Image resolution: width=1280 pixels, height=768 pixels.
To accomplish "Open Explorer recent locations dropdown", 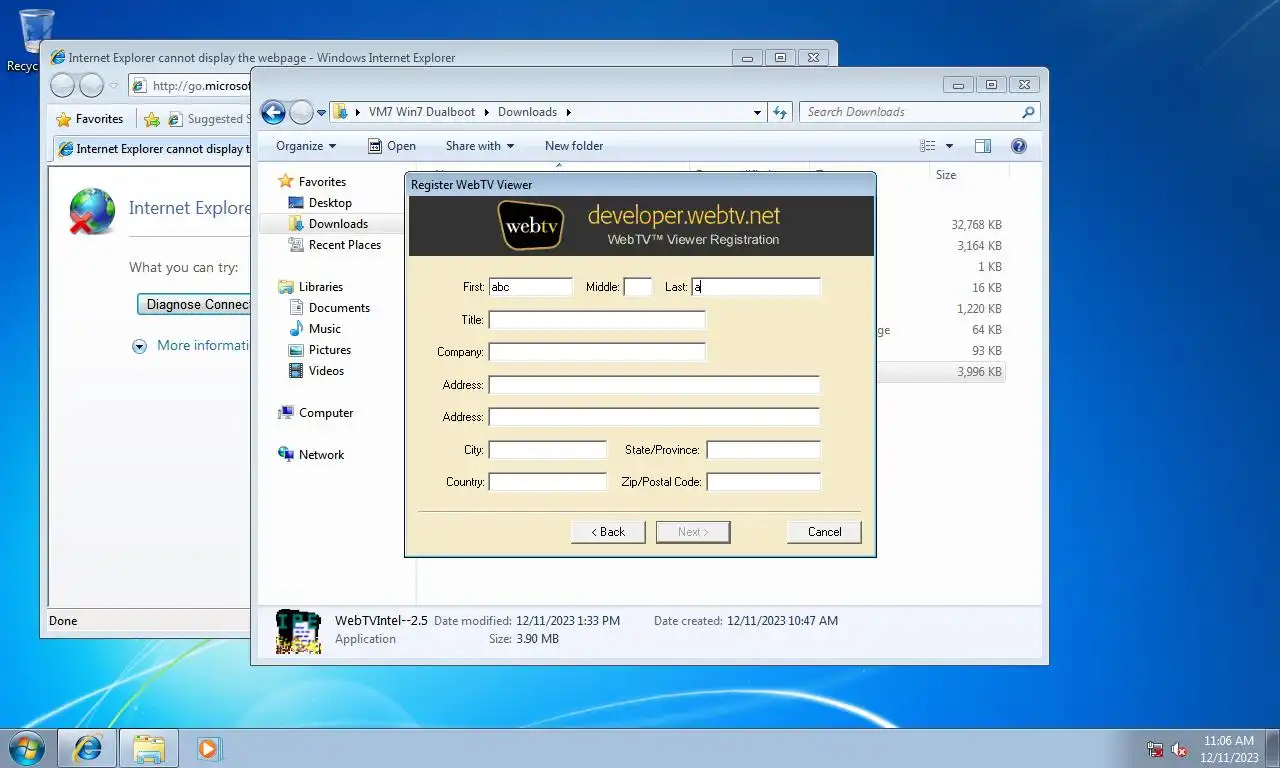I will click(x=321, y=113).
